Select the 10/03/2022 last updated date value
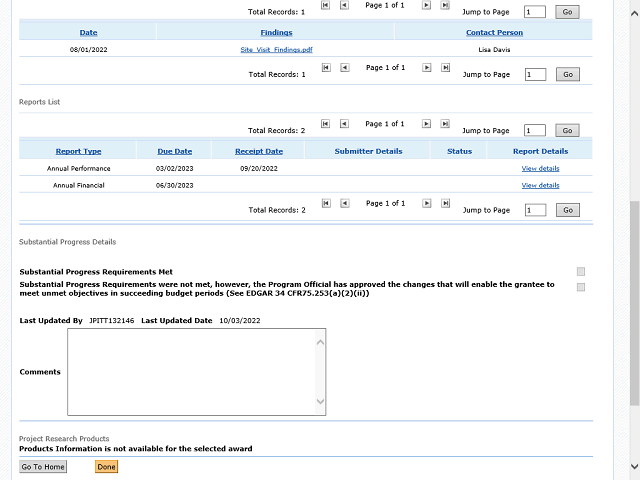The height and width of the screenshot is (480, 640). [x=240, y=321]
